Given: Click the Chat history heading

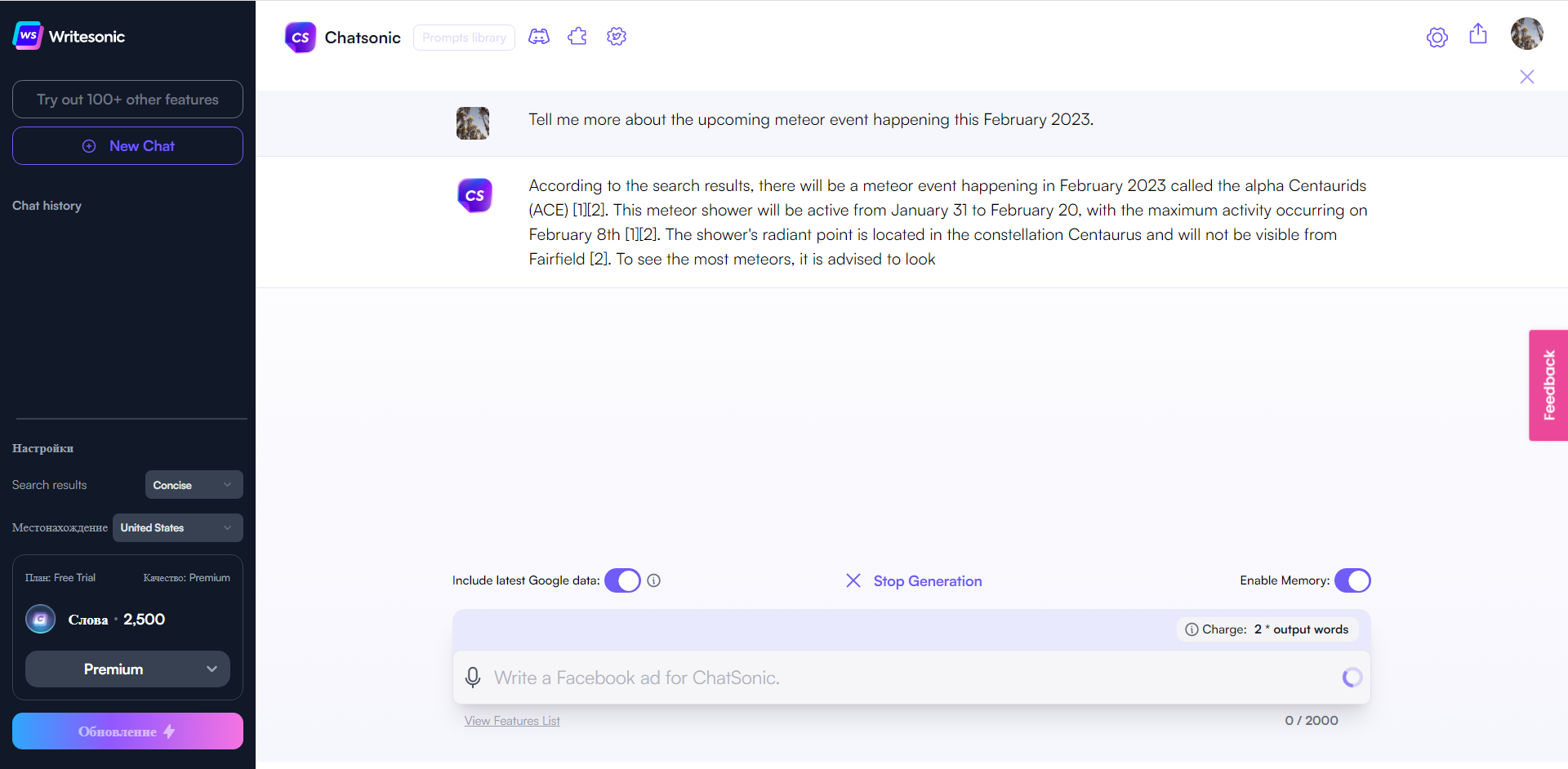Looking at the screenshot, I should [47, 206].
